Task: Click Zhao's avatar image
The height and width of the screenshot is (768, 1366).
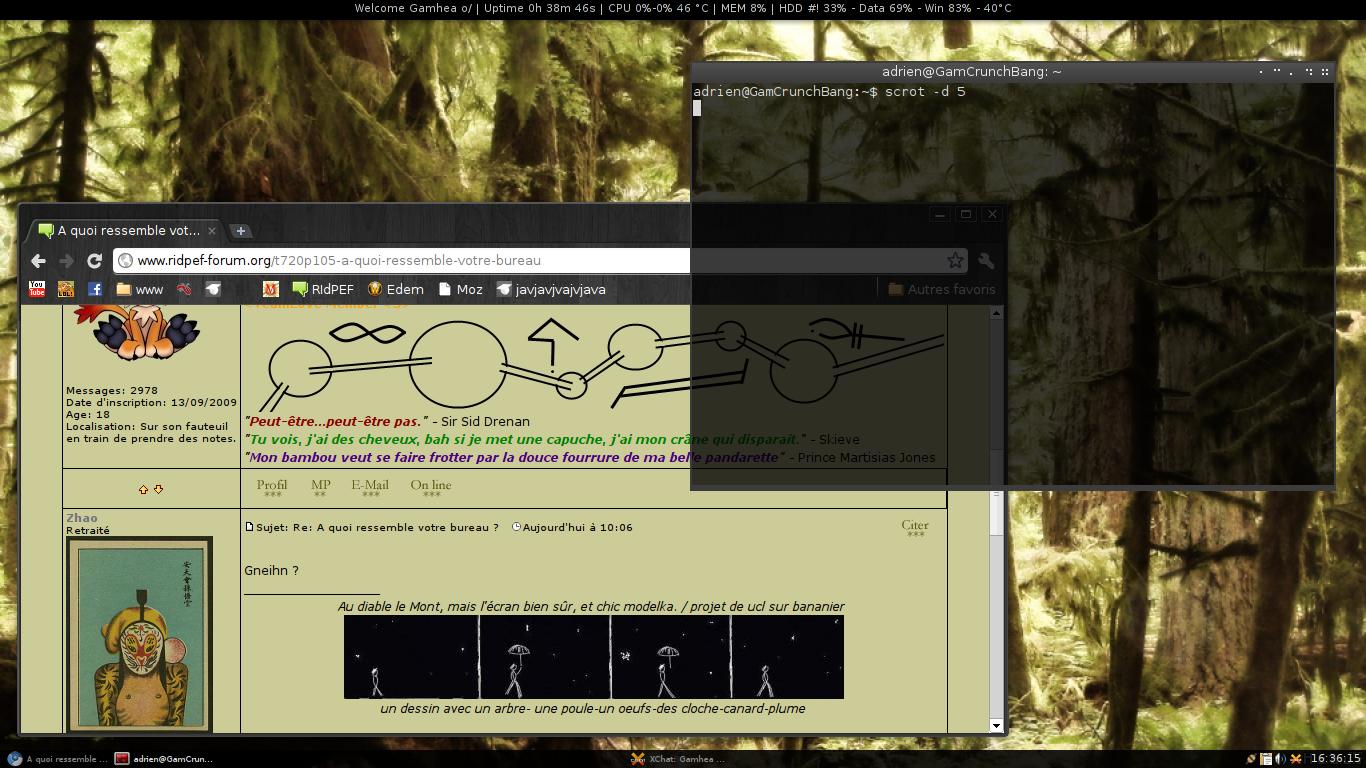Action: 139,635
